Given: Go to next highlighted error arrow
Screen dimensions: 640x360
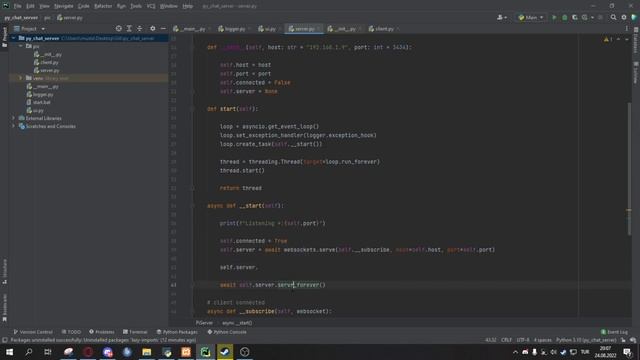Looking at the screenshot, I should [627, 40].
